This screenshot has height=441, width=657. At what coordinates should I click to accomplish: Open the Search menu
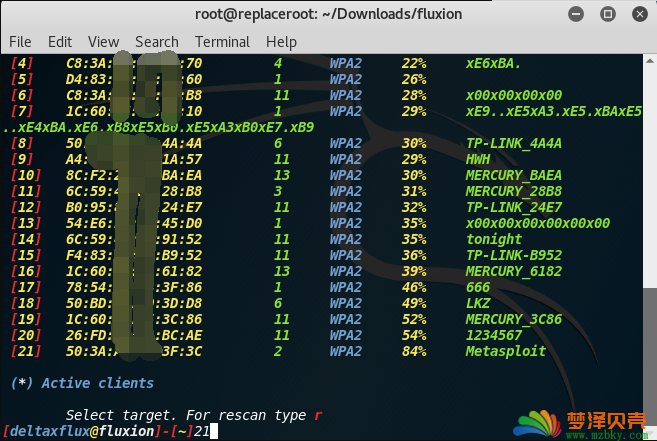[157, 42]
